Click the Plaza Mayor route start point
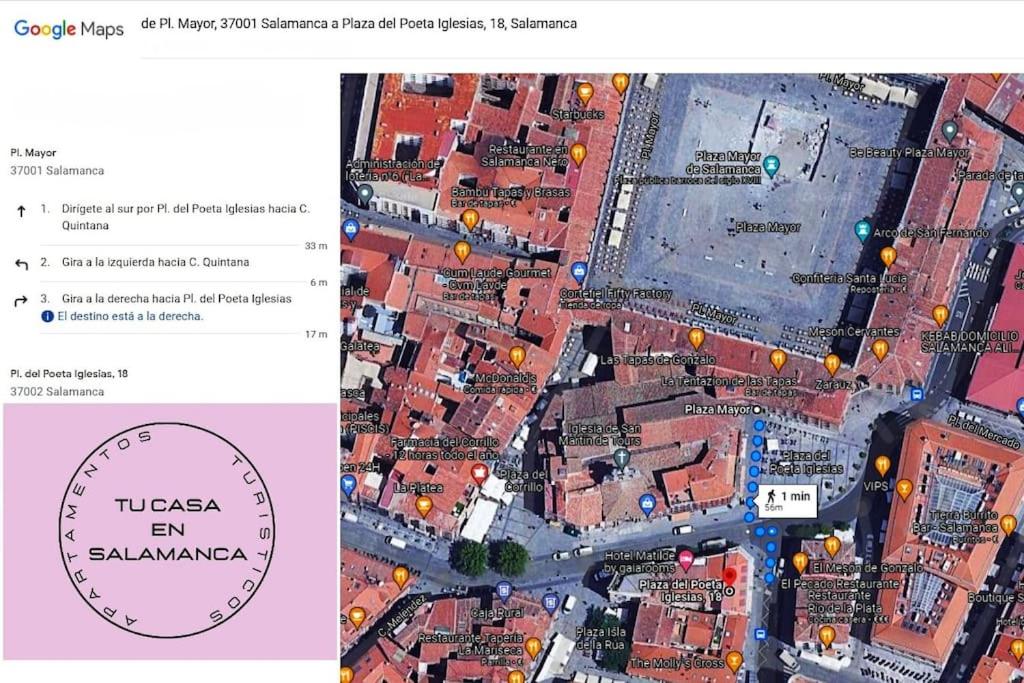 (757, 410)
